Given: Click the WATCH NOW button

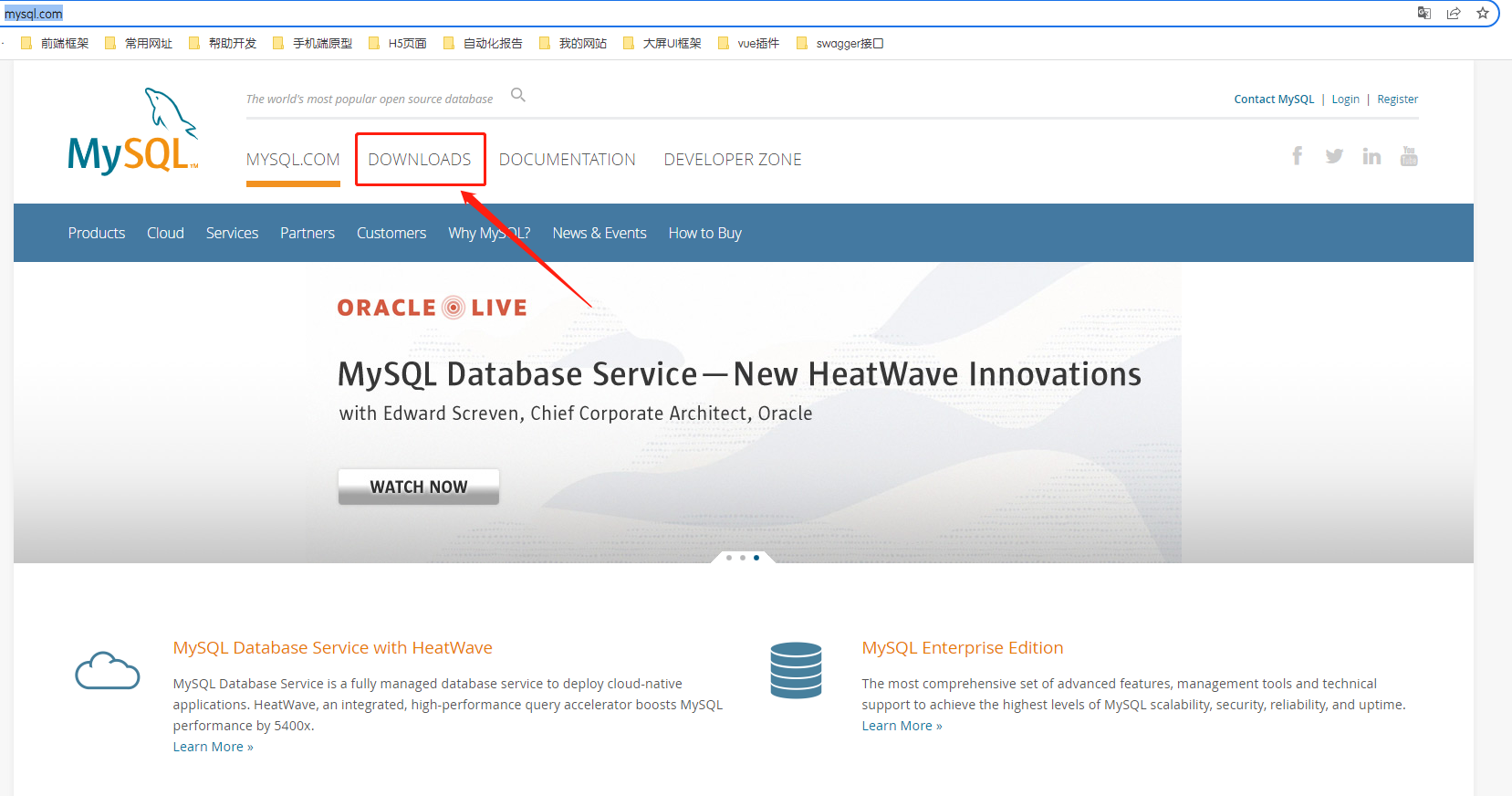Looking at the screenshot, I should click(x=419, y=487).
